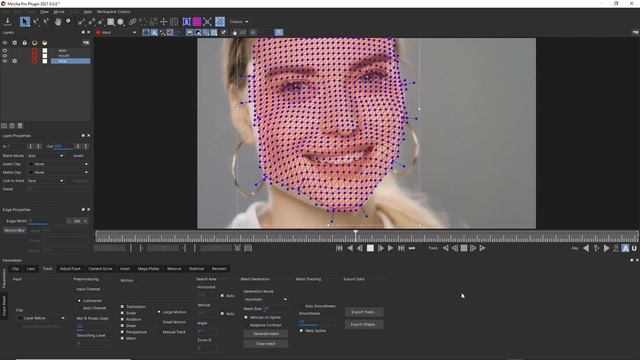
Task: Click the gear column icon in Layers header
Action: click(x=15, y=42)
